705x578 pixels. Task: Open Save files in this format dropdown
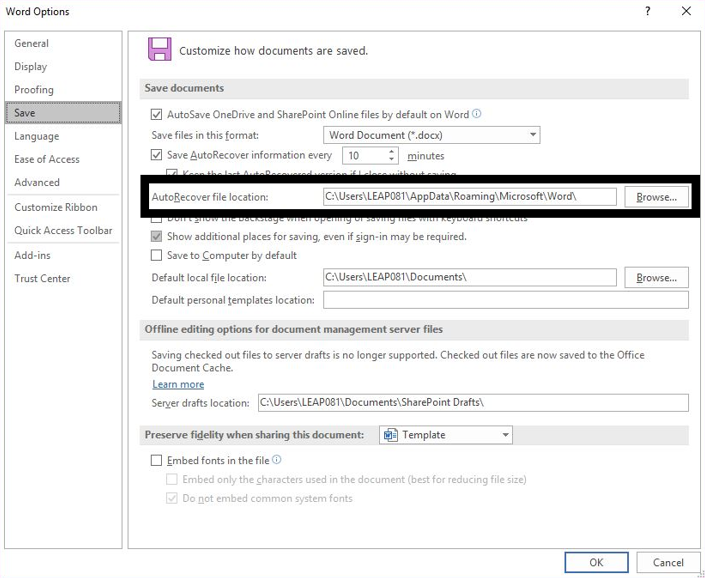coord(432,135)
